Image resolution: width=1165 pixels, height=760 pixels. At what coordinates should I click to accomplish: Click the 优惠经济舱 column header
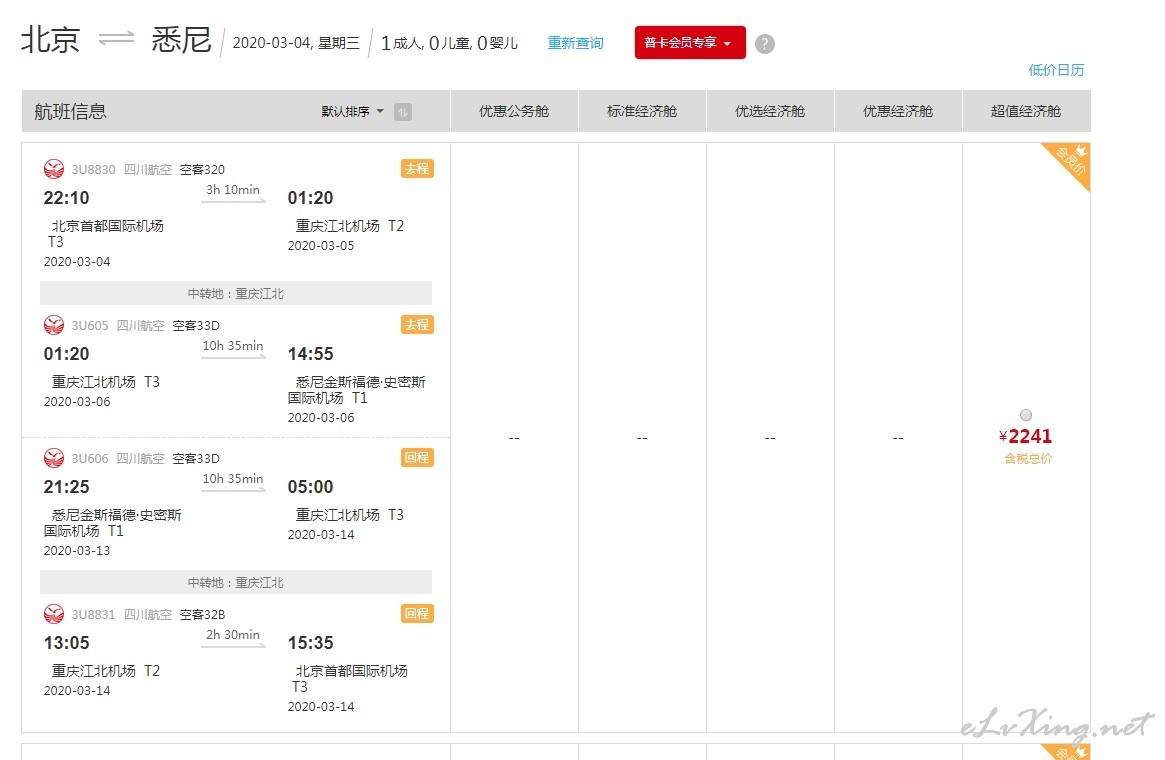click(898, 111)
